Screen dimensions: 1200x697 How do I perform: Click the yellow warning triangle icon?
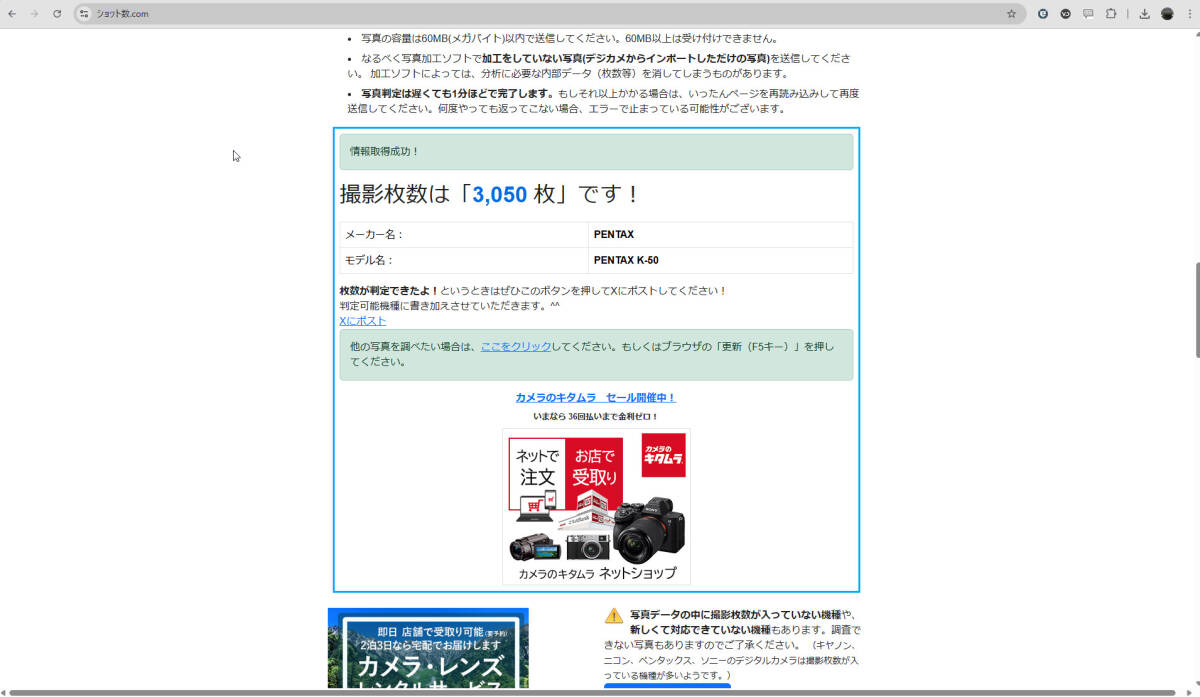(613, 615)
